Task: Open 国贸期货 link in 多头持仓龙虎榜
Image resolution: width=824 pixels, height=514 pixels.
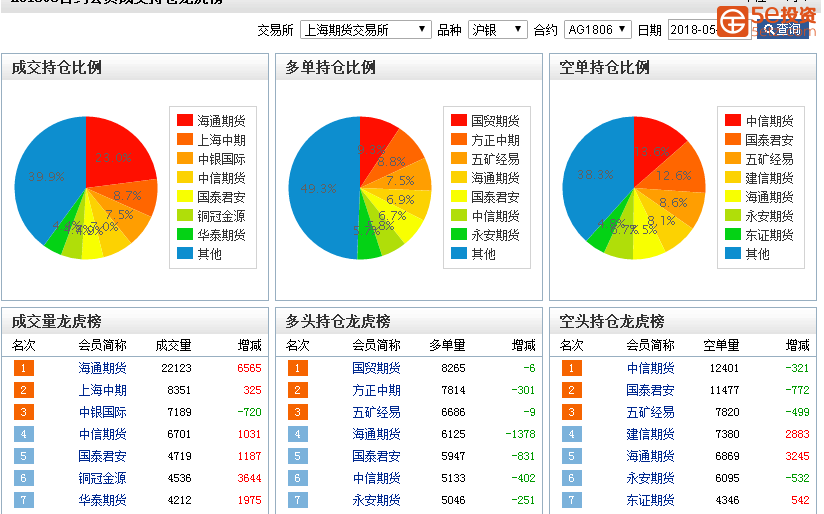Action: pos(376,368)
